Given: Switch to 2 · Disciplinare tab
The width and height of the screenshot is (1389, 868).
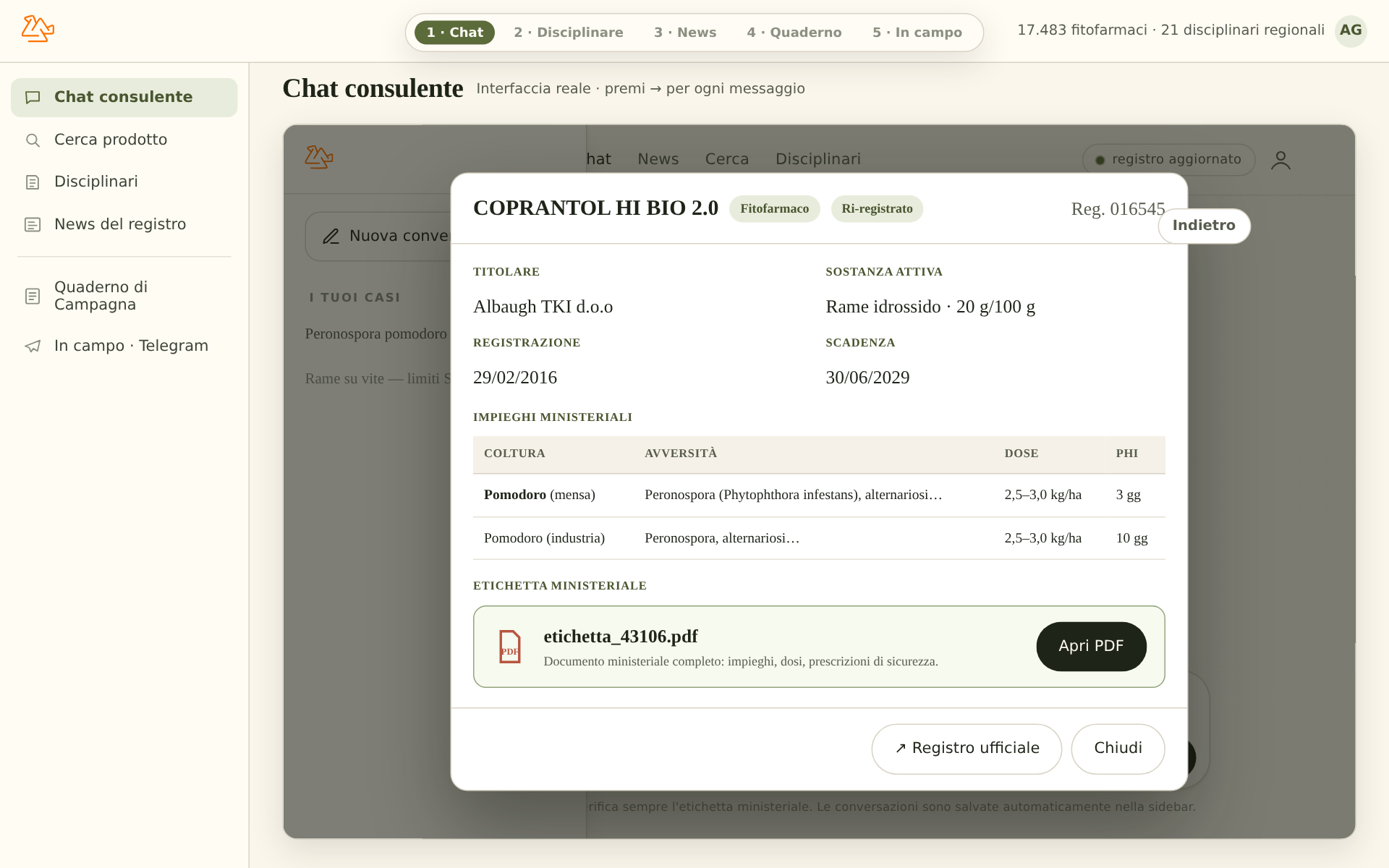Looking at the screenshot, I should pos(569,33).
